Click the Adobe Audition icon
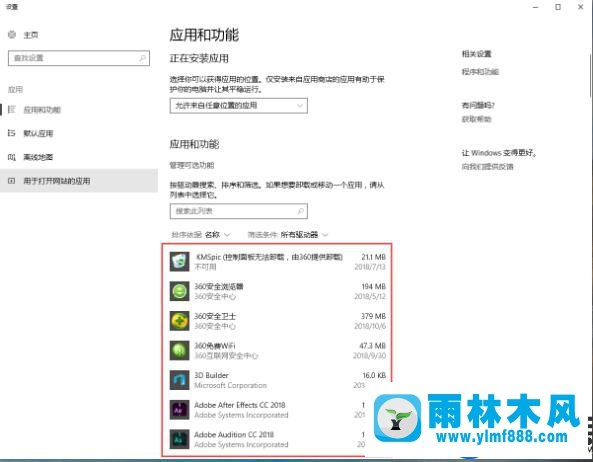 (179, 439)
